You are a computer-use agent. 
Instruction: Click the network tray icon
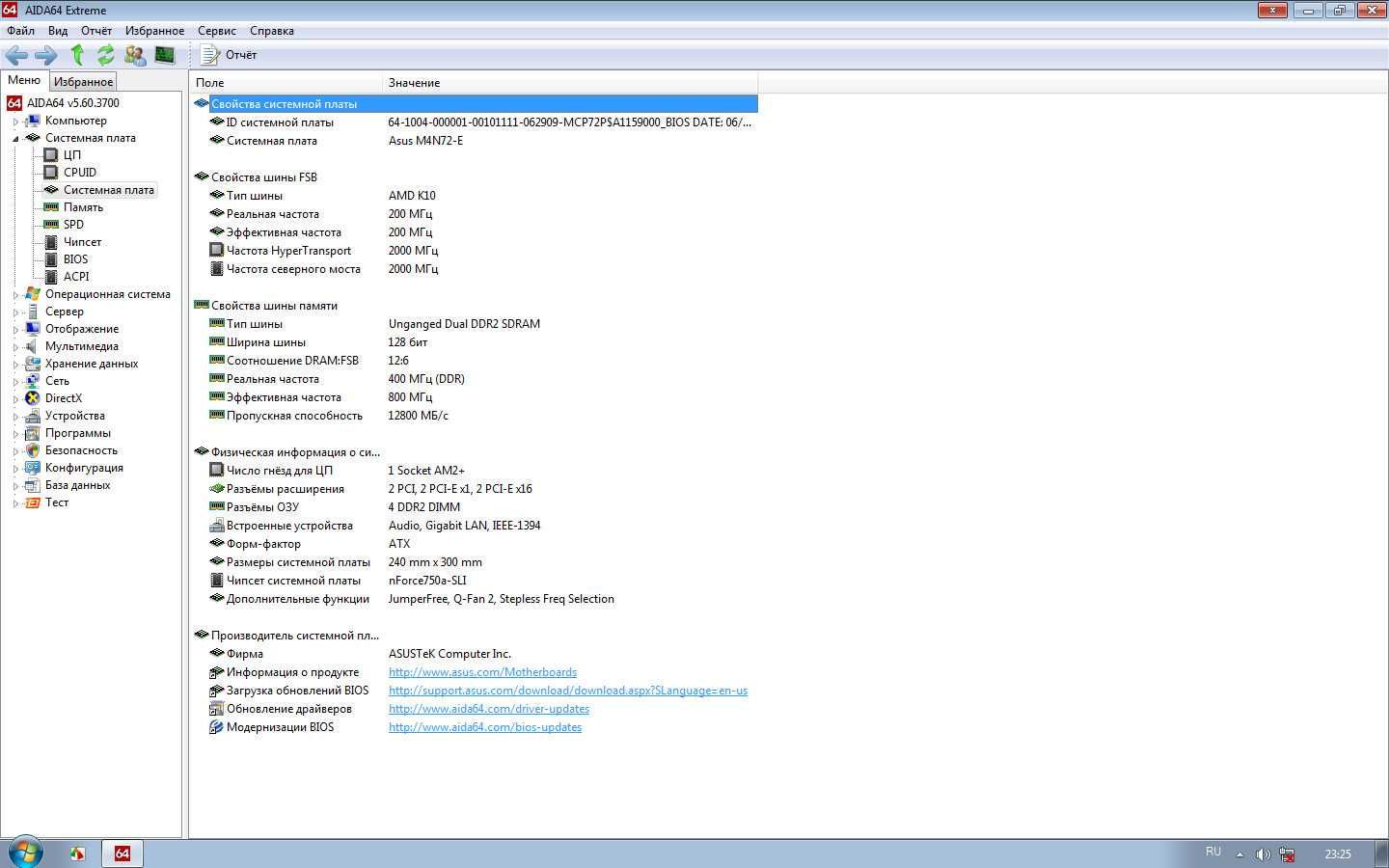[1287, 854]
